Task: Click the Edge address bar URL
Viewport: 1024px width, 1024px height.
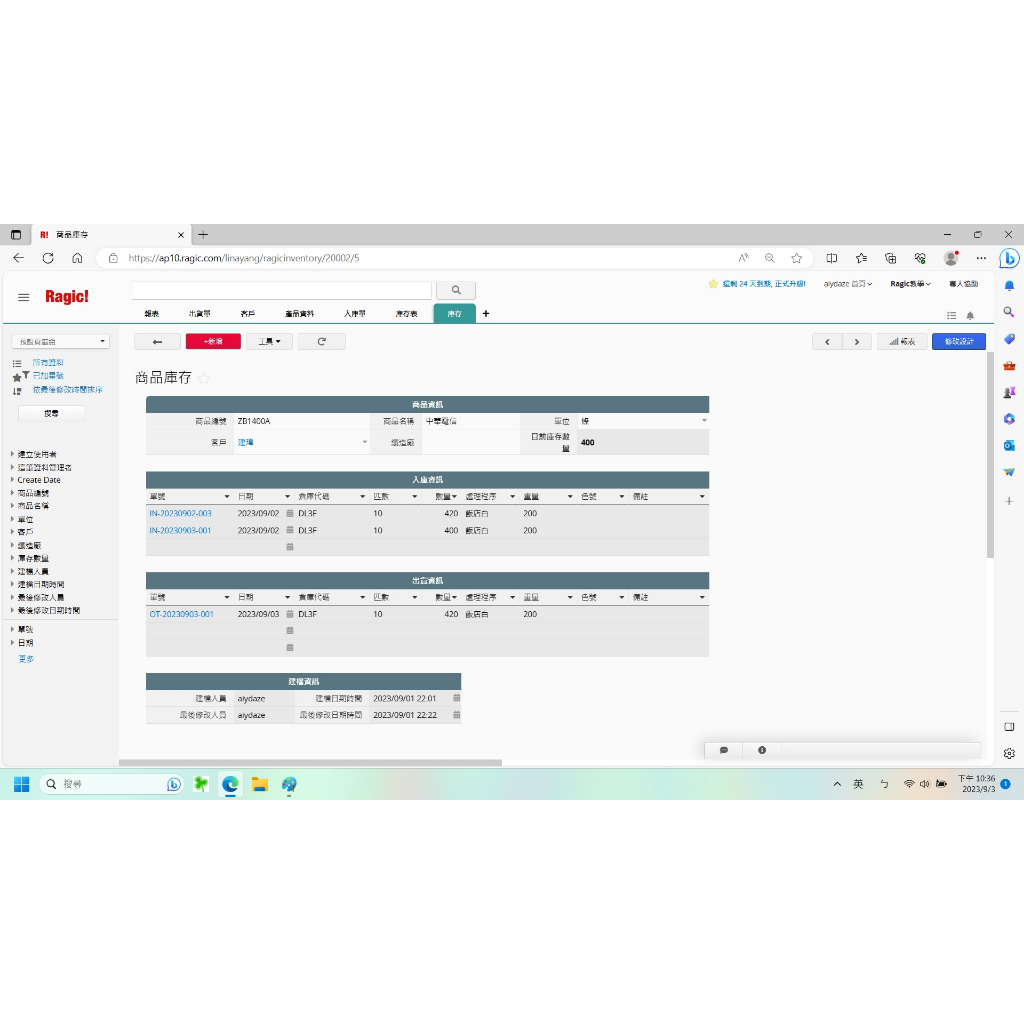Action: click(244, 259)
